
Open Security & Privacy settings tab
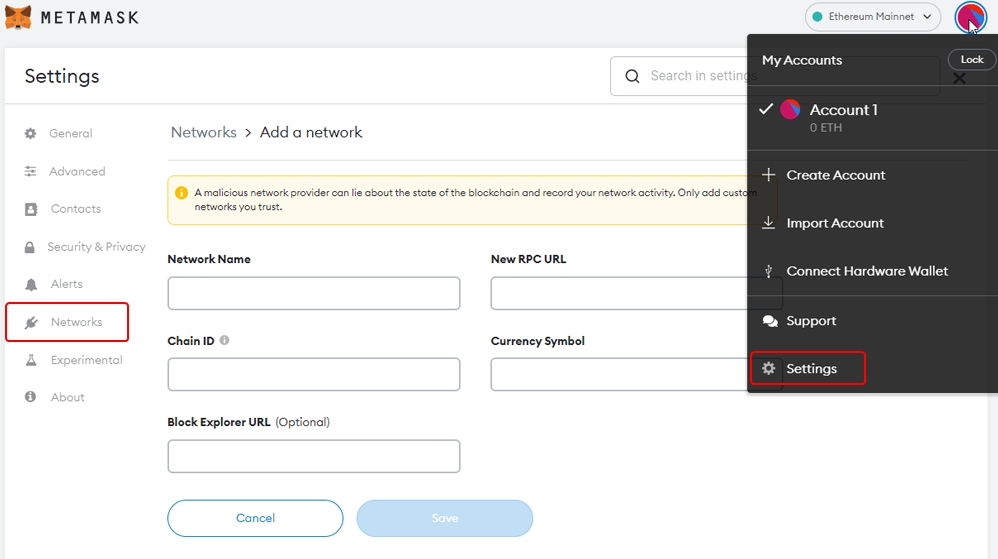(96, 247)
